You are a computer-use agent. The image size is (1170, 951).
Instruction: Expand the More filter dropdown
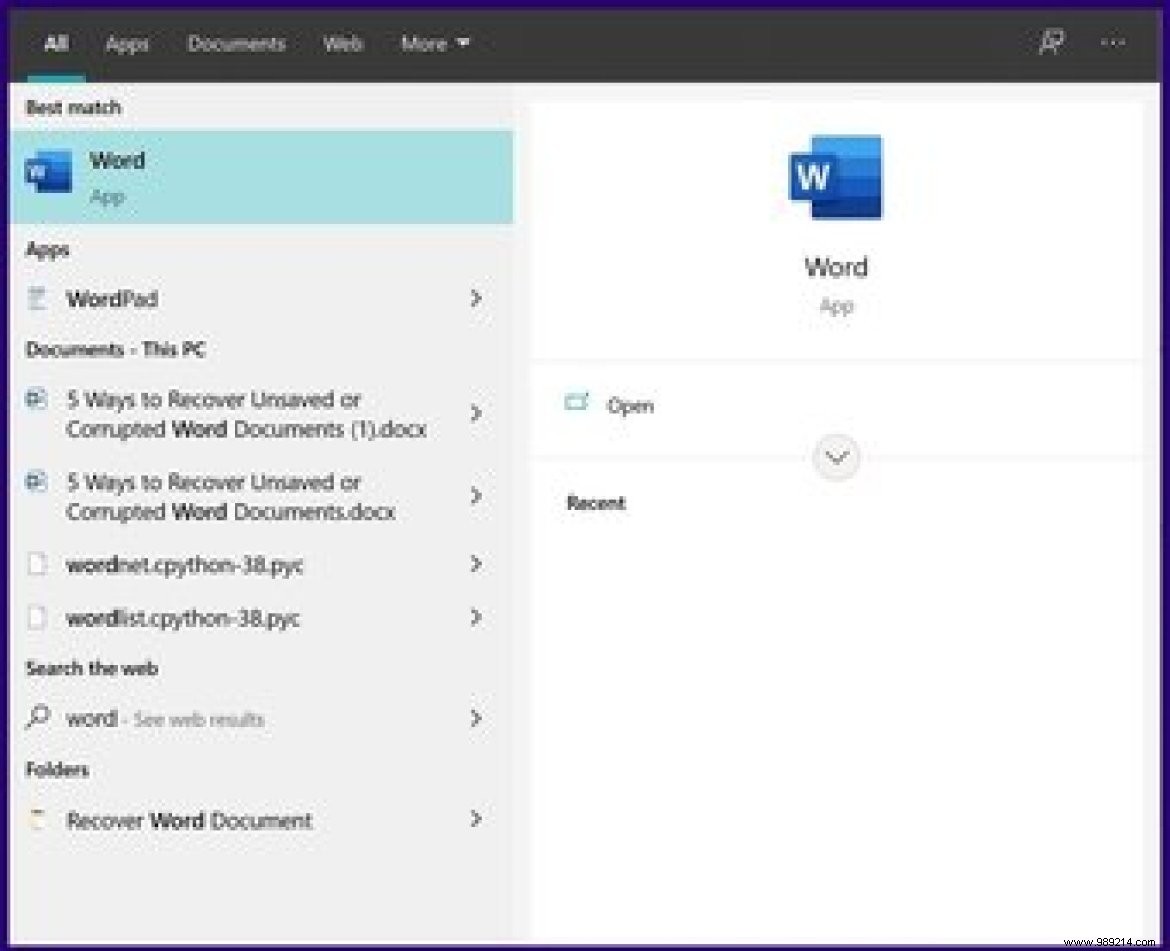(434, 43)
